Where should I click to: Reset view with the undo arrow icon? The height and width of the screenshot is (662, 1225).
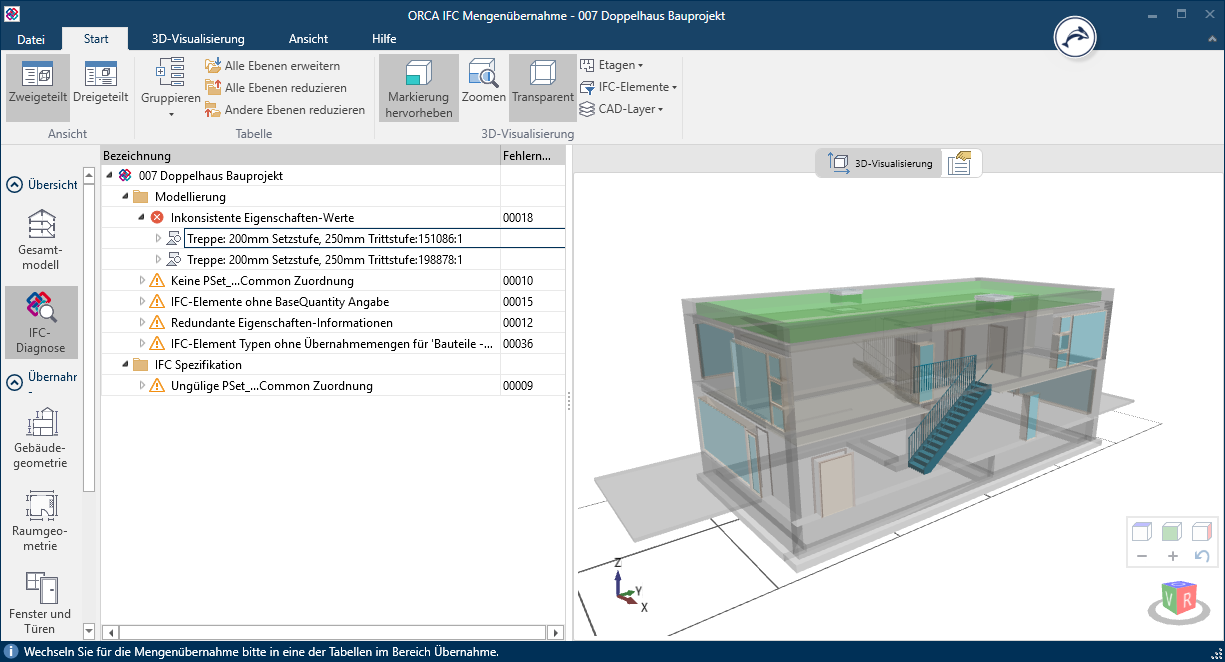(1202, 556)
